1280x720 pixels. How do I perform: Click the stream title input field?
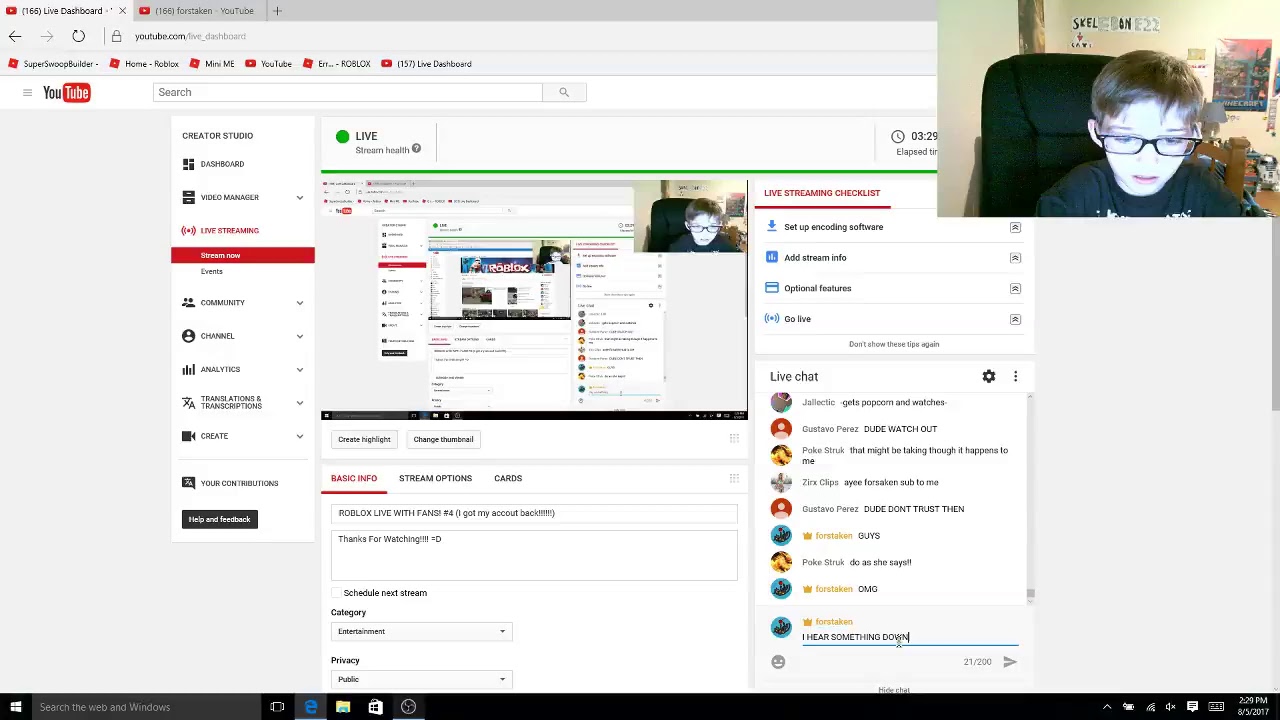[534, 513]
